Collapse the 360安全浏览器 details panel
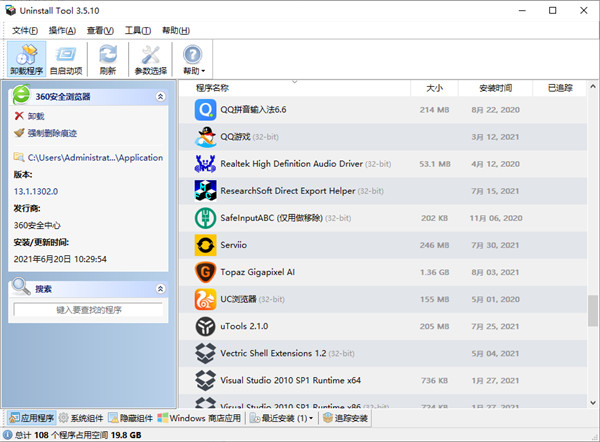This screenshot has height=442, width=600. click(160, 97)
